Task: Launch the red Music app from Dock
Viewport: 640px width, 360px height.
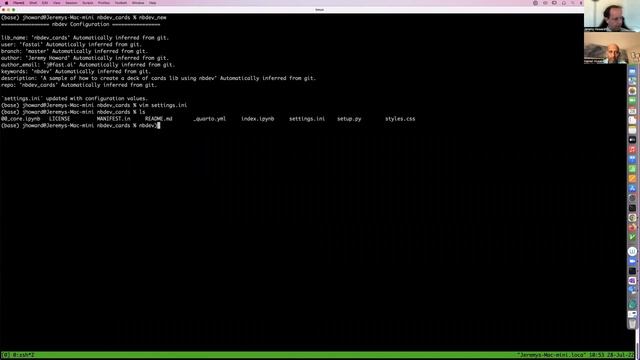Action: 632,149
